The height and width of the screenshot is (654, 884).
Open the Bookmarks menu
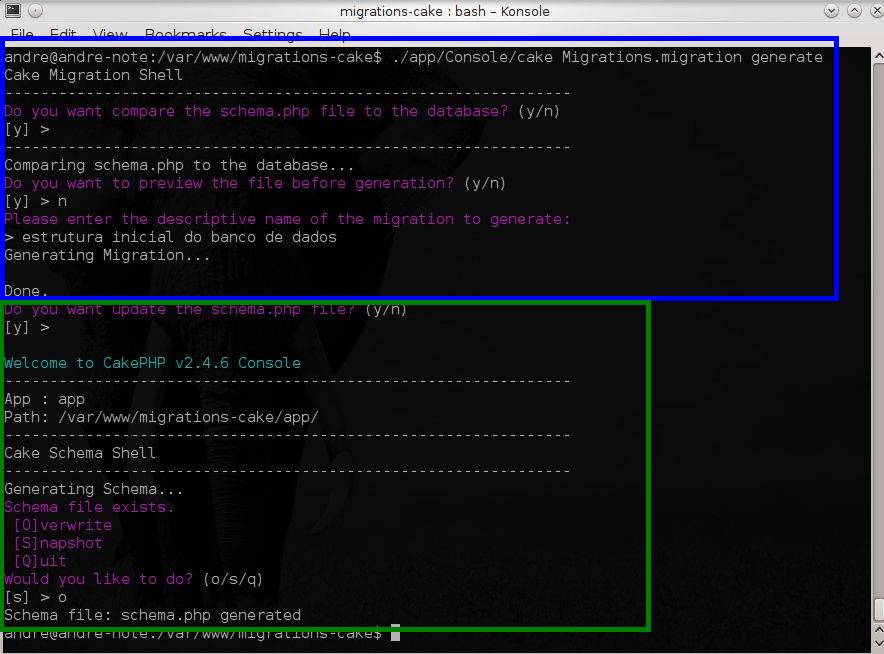tap(185, 34)
